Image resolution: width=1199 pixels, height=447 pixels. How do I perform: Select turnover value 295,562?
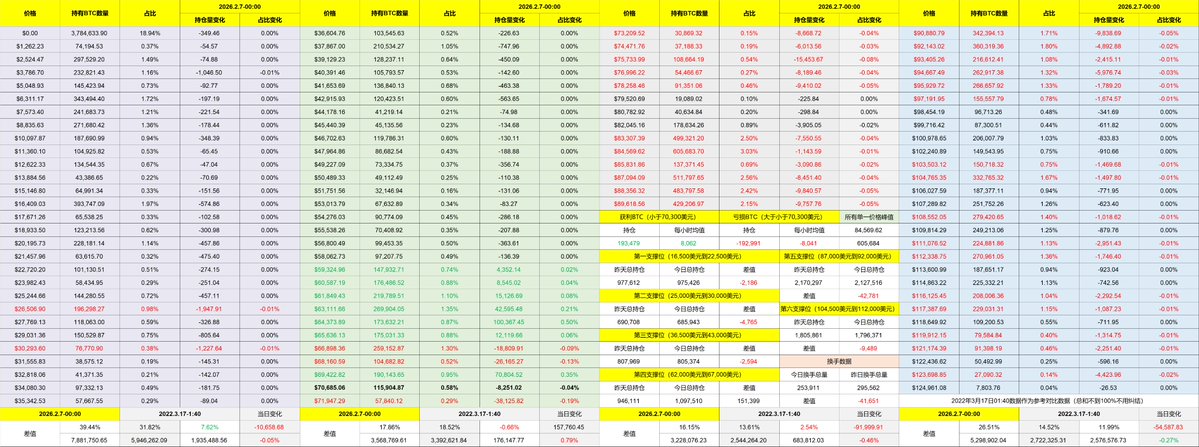(869, 388)
